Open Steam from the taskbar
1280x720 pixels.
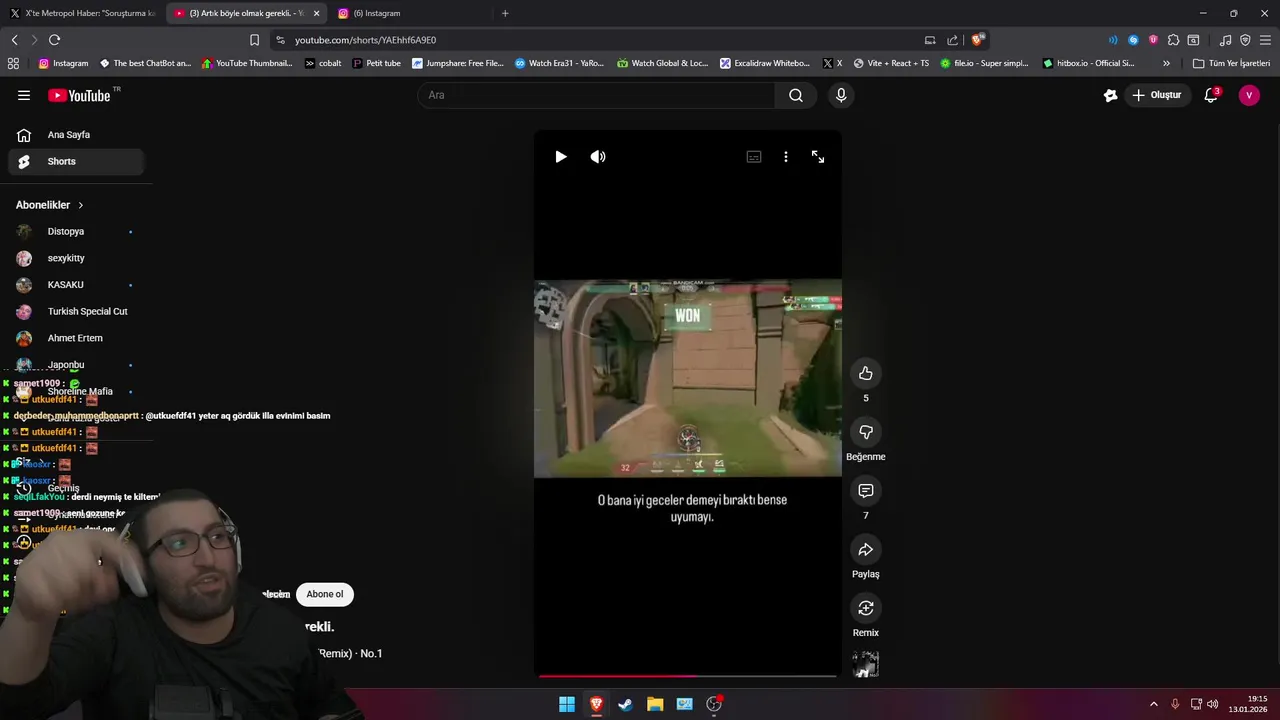(x=625, y=704)
